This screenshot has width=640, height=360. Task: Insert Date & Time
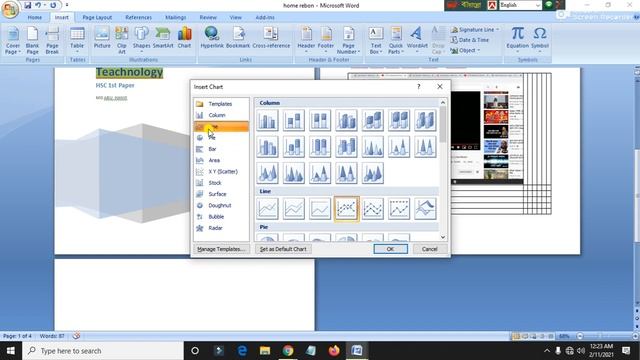point(470,40)
